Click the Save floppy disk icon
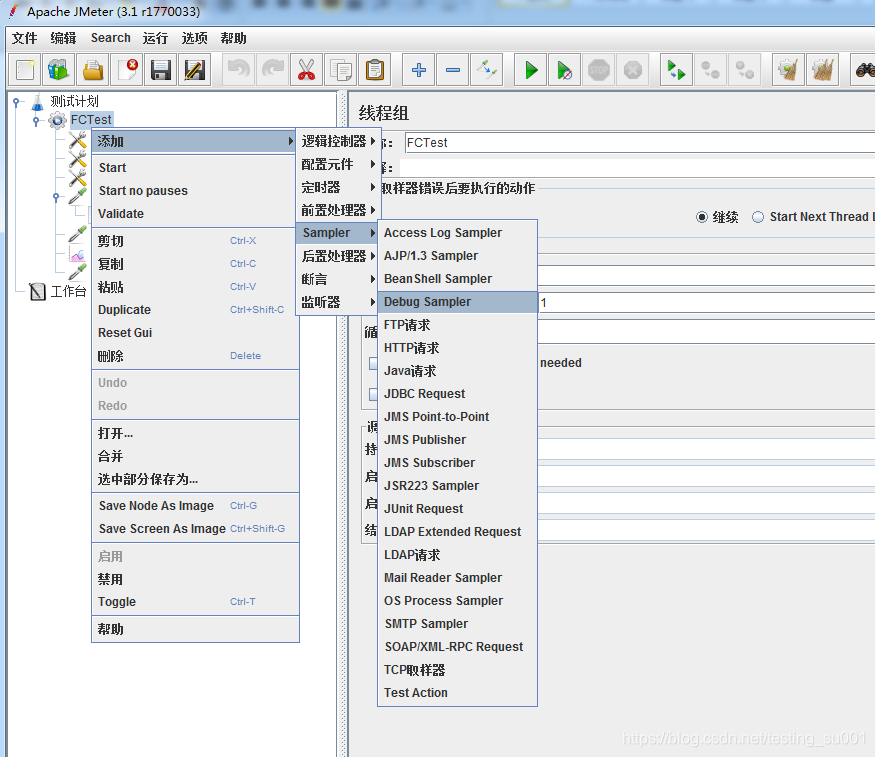 click(x=161, y=70)
